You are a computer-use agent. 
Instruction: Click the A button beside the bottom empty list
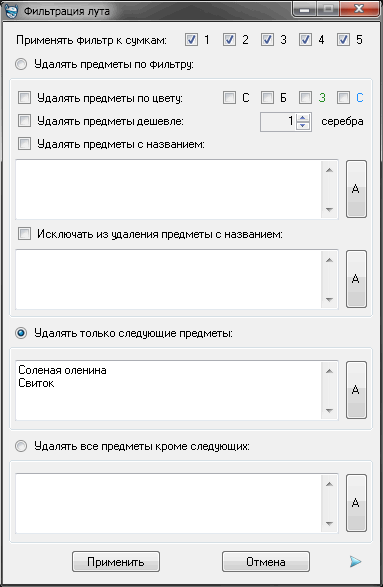[x=356, y=503]
